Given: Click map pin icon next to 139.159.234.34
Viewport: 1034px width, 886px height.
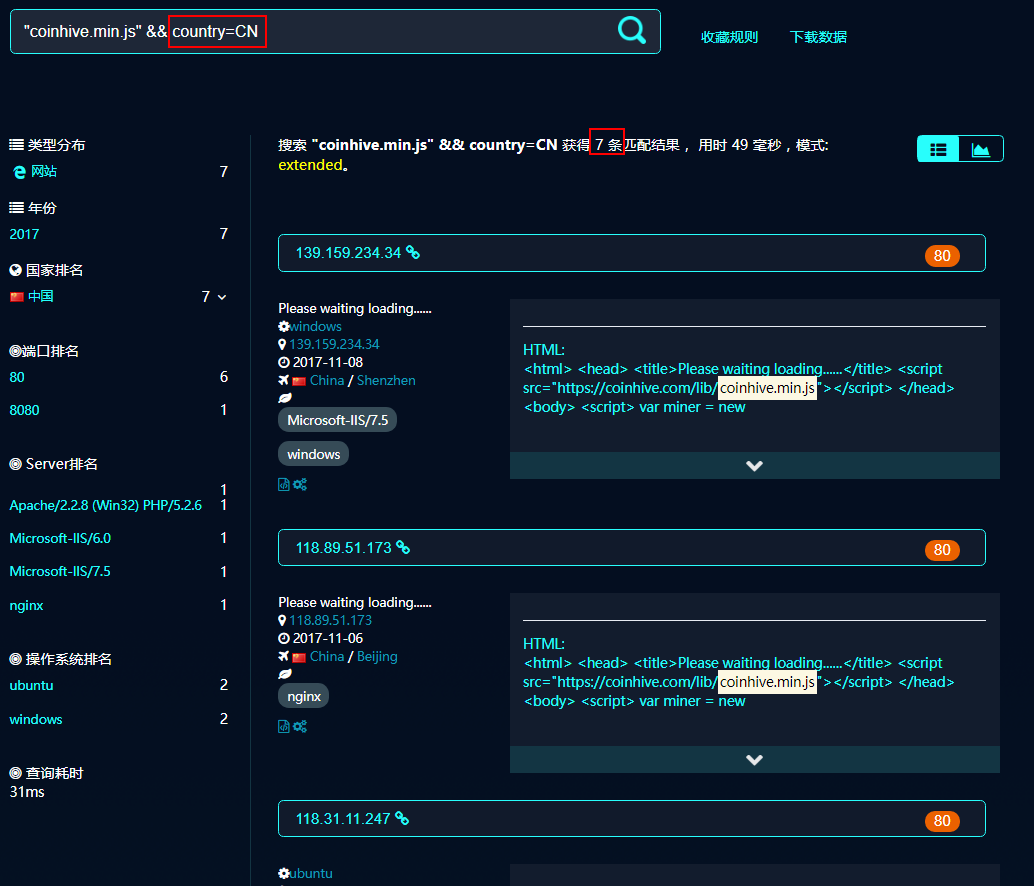Looking at the screenshot, I should pyautogui.click(x=282, y=344).
